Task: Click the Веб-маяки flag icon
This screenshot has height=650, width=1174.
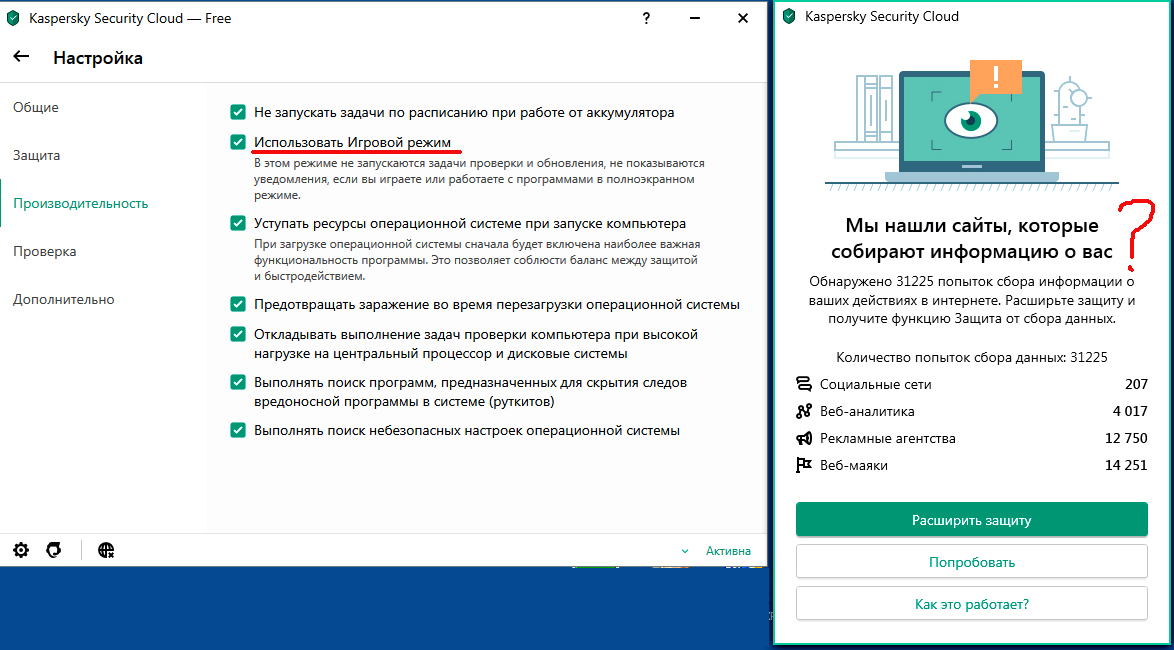Action: point(803,465)
